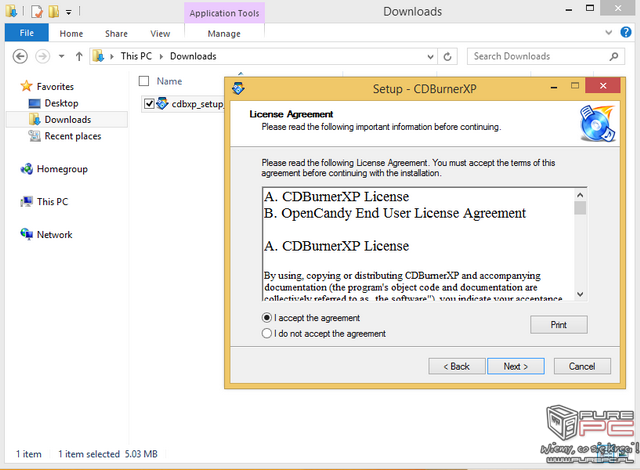The image size is (640, 470).
Task: Switch to the Share ribbon tab
Action: (x=116, y=33)
